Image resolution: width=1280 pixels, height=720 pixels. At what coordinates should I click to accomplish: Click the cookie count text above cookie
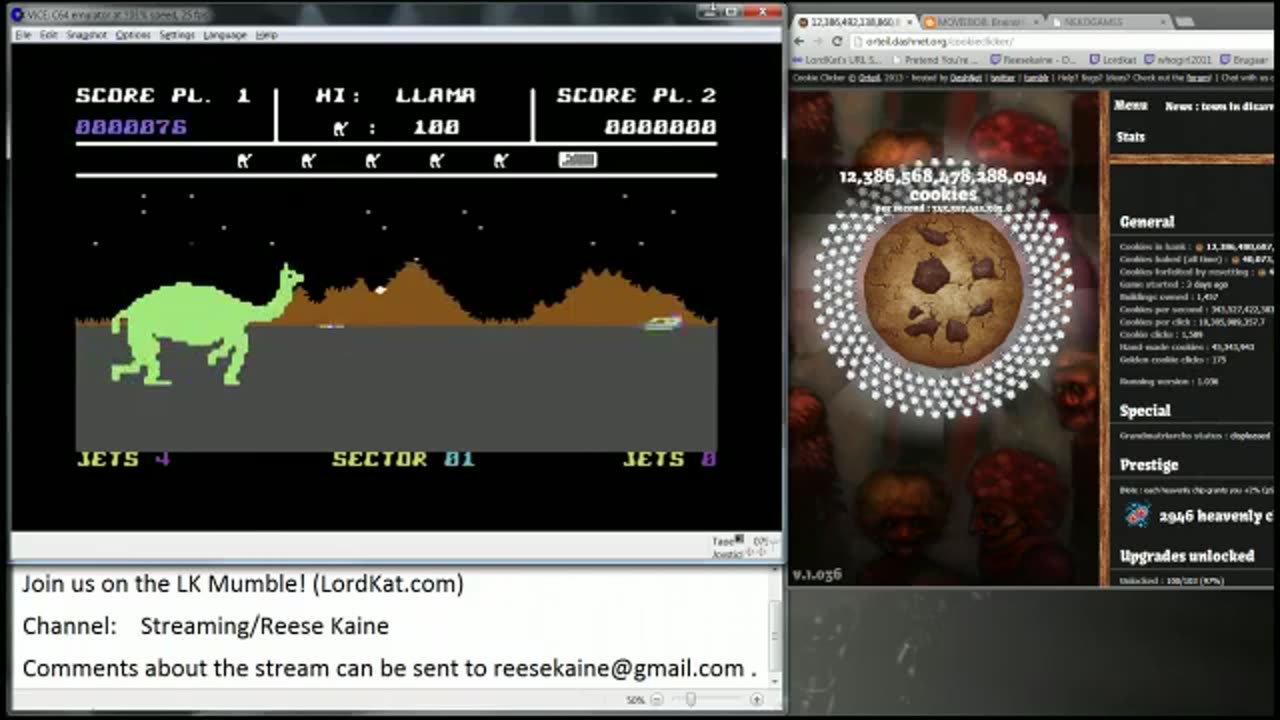click(x=943, y=185)
